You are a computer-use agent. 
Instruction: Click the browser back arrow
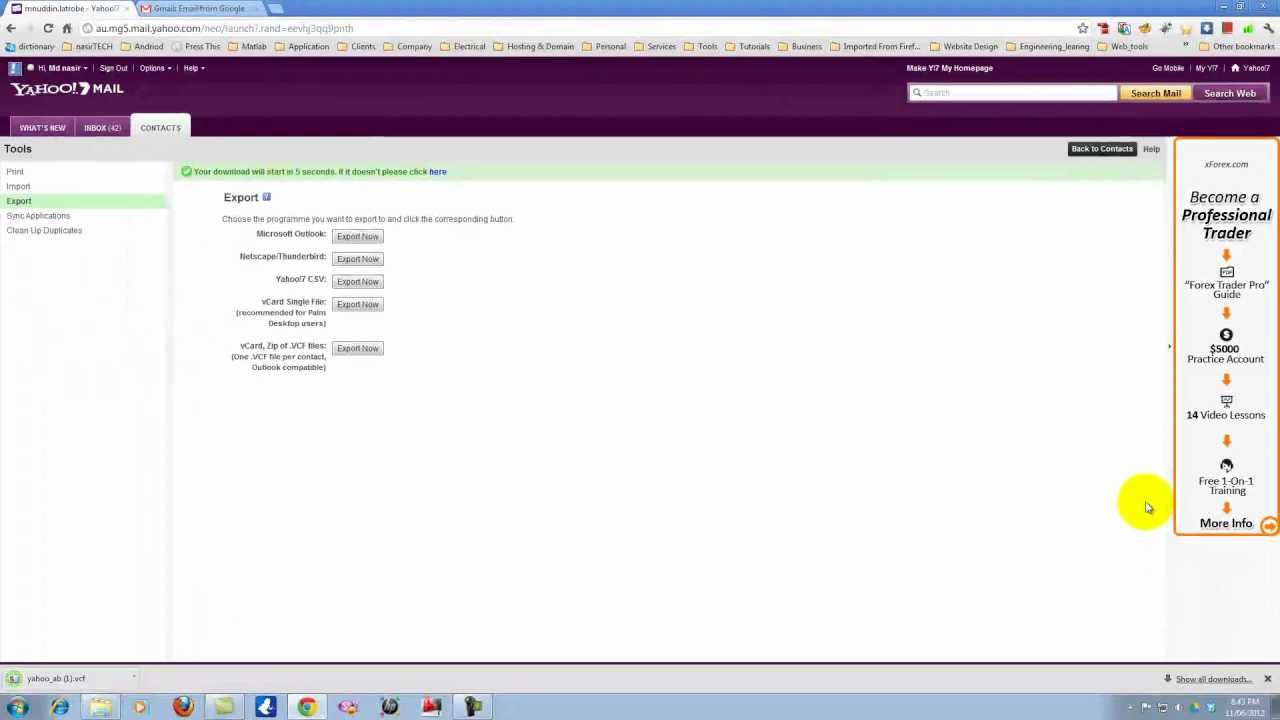click(11, 28)
